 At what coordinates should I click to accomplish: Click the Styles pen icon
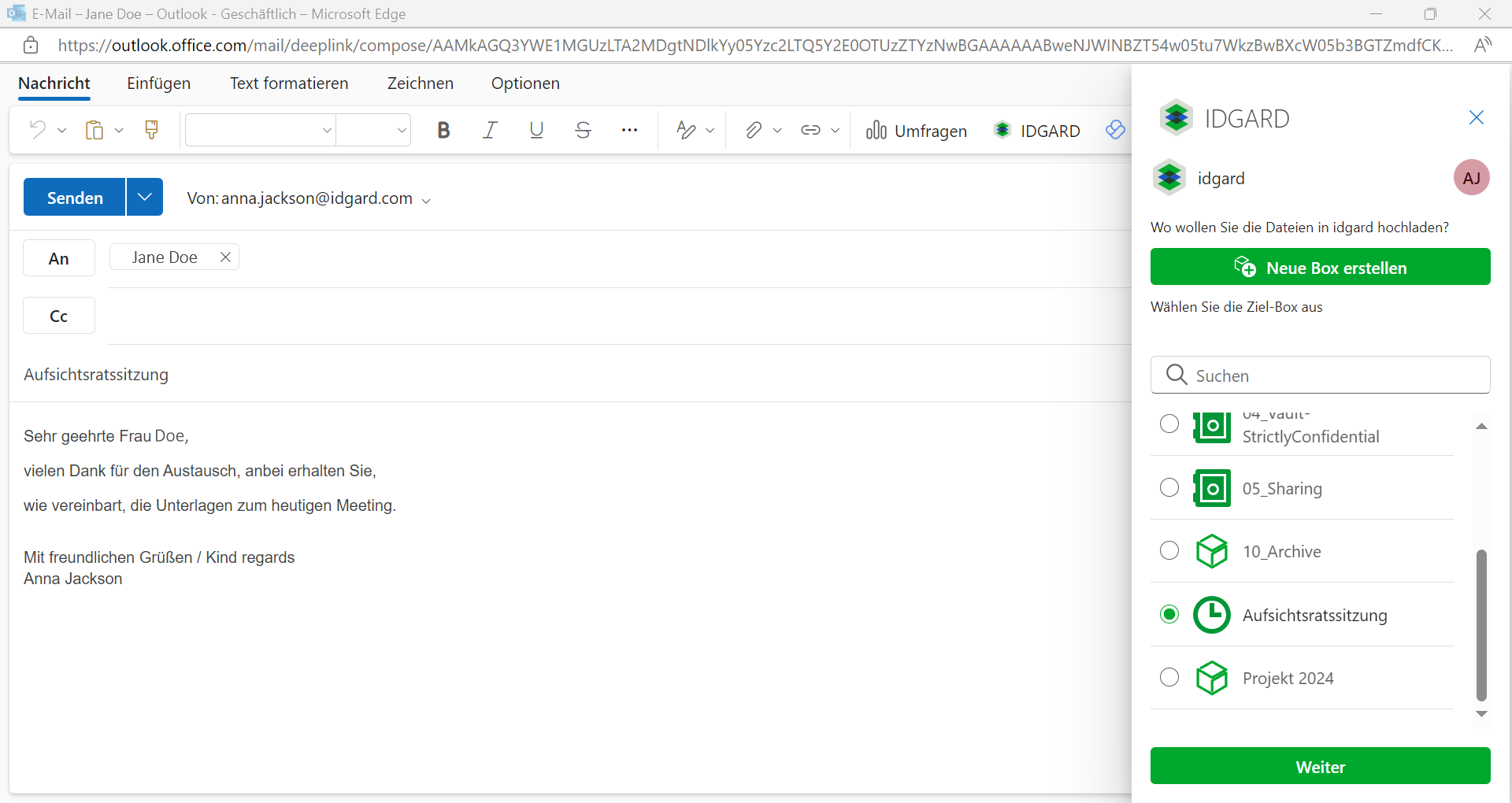[x=686, y=130]
